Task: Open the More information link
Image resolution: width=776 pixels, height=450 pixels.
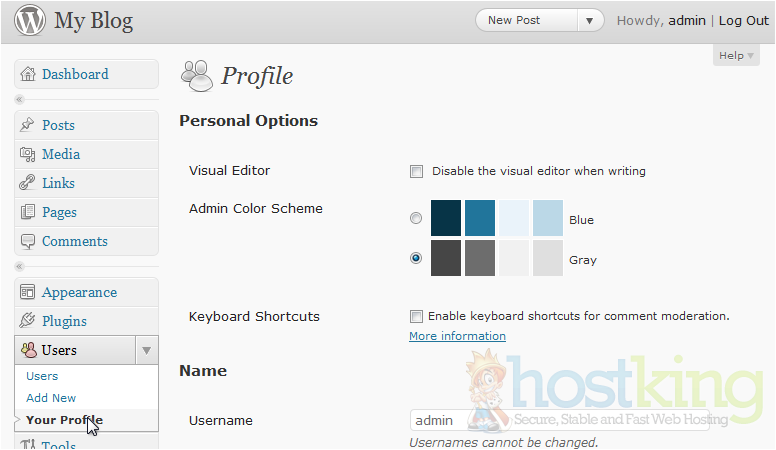Action: click(x=457, y=336)
